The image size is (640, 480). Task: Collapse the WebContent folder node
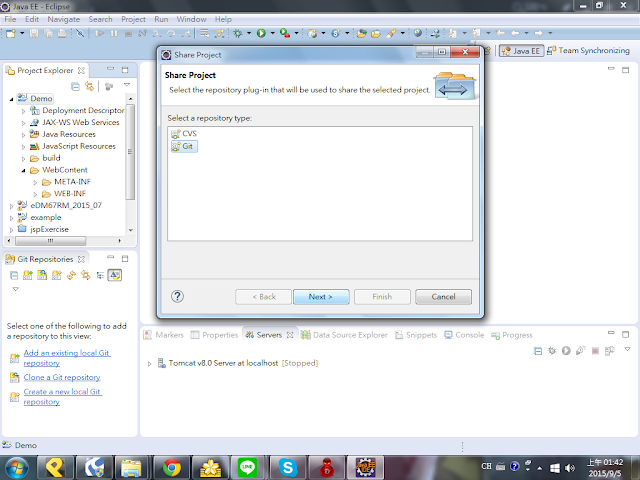[x=23, y=170]
